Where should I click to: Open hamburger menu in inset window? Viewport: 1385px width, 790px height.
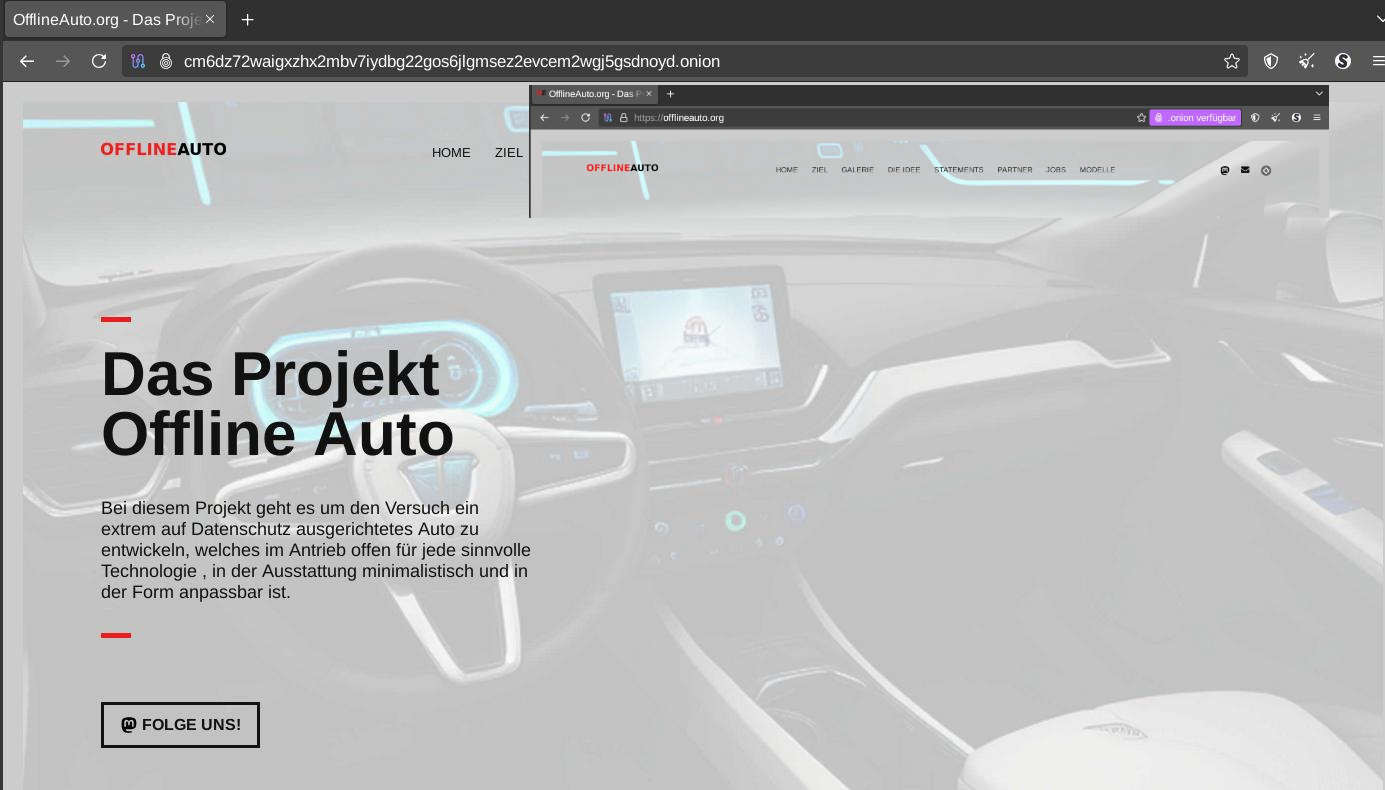1316,117
